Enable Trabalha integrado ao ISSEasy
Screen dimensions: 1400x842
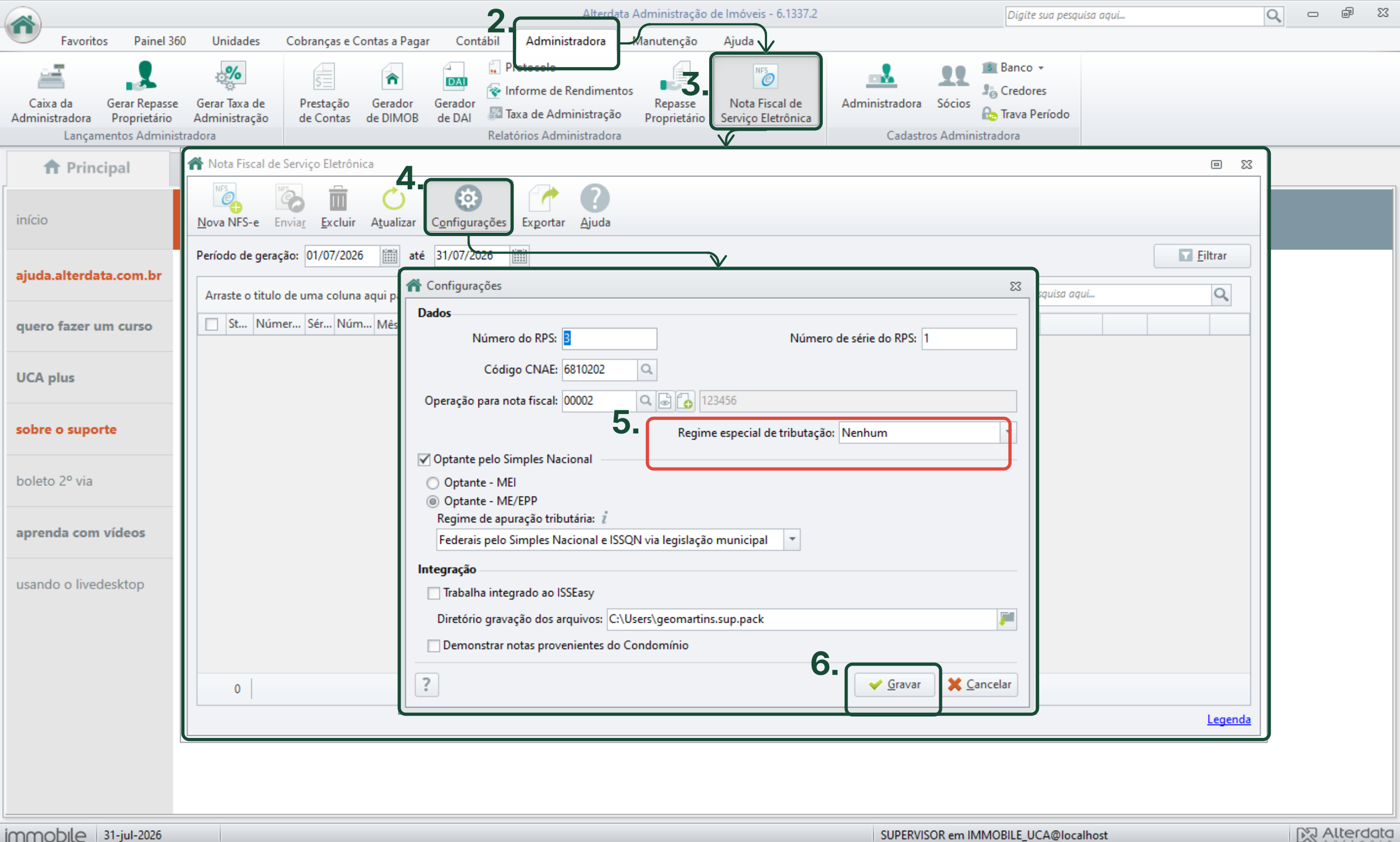point(433,593)
